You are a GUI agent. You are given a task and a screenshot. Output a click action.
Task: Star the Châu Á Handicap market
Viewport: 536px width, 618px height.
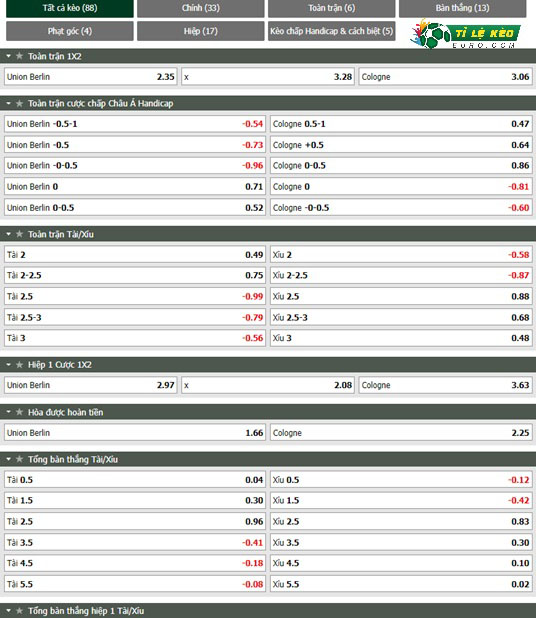(x=19, y=104)
